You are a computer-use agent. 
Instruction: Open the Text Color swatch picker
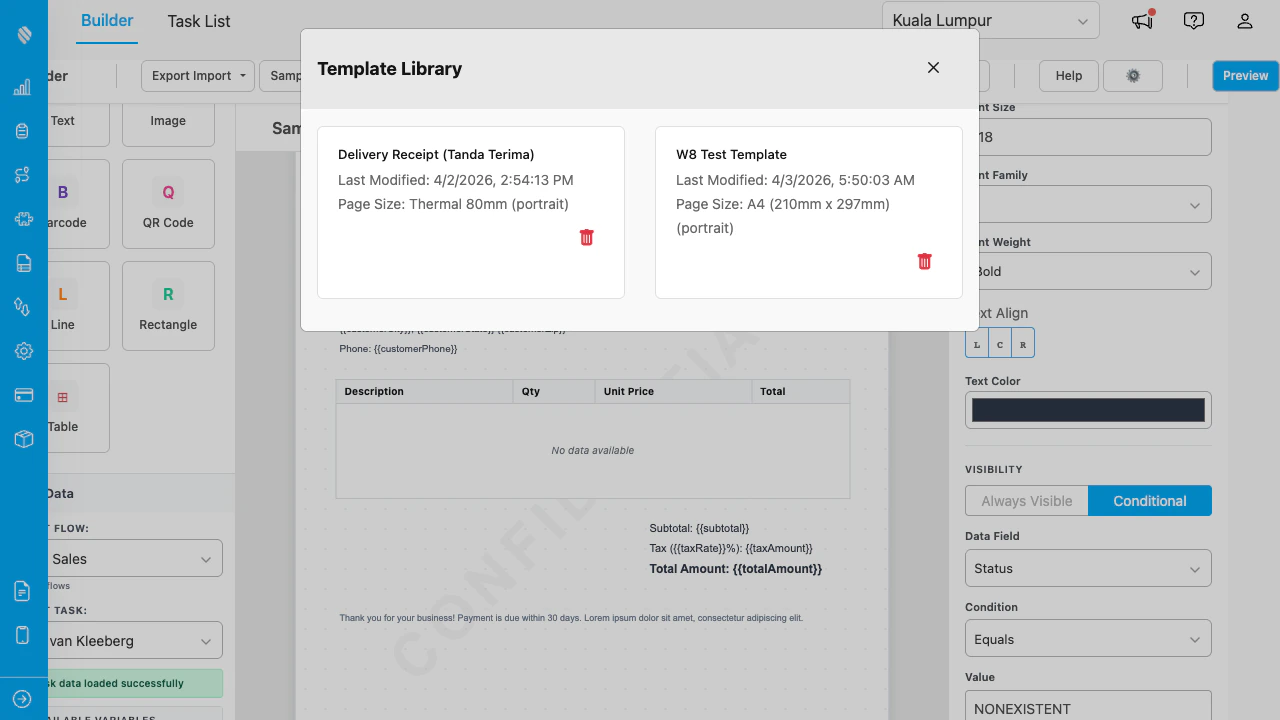click(x=1088, y=409)
